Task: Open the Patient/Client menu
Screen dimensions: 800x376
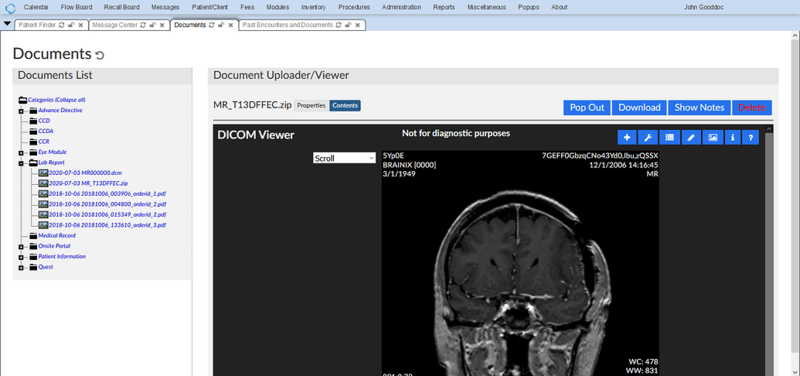Action: coord(210,8)
